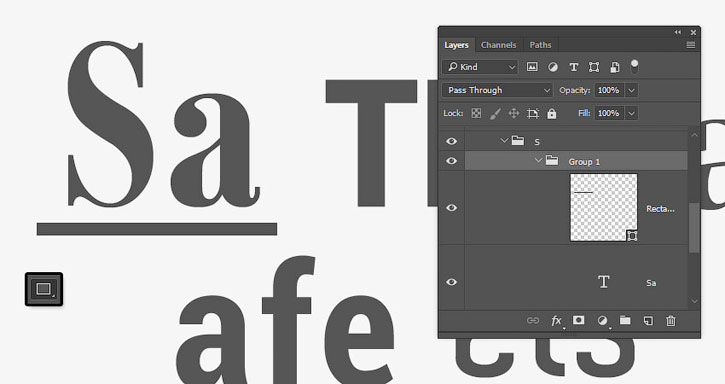Screen dimensions: 725x384
Task: Open the Fill slider dropdown
Action: pos(632,113)
